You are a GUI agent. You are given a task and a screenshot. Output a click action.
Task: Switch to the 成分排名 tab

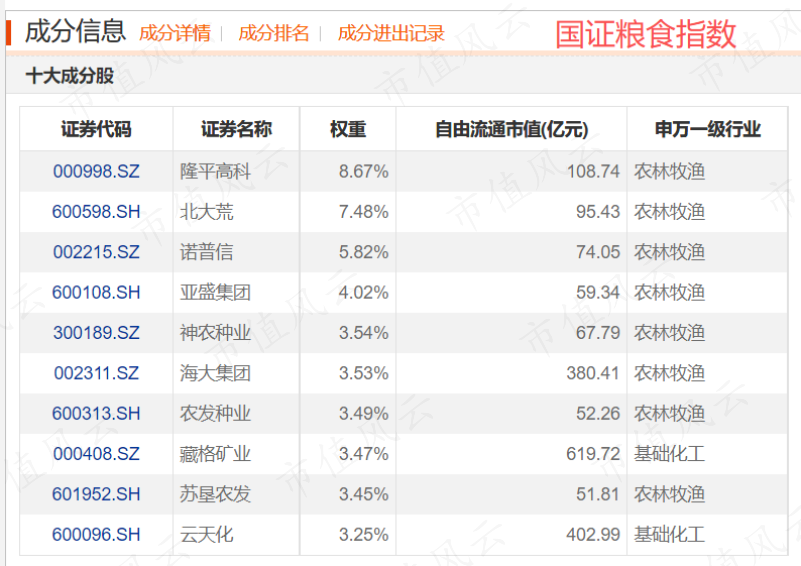point(273,34)
